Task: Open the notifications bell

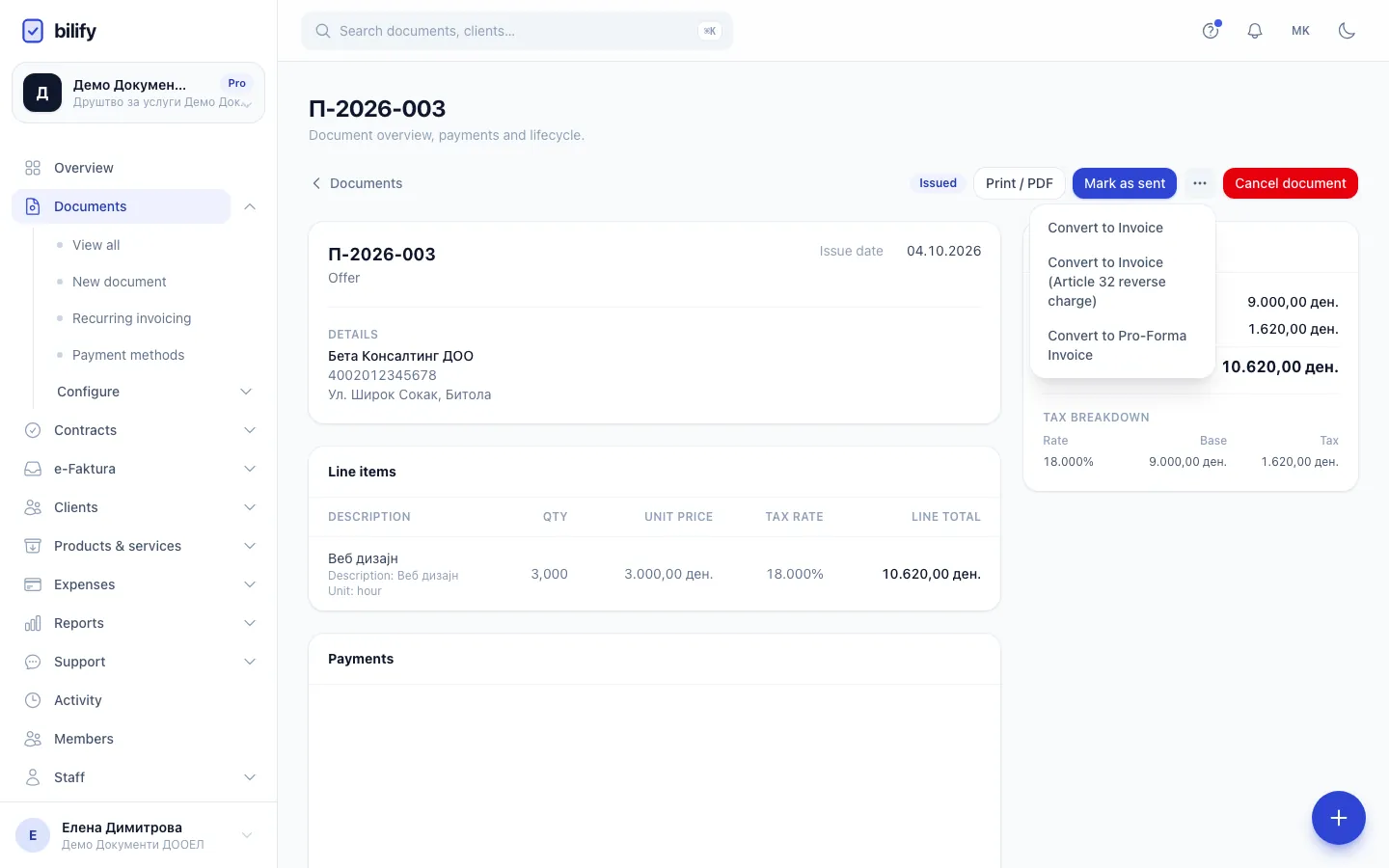Action: click(1255, 31)
